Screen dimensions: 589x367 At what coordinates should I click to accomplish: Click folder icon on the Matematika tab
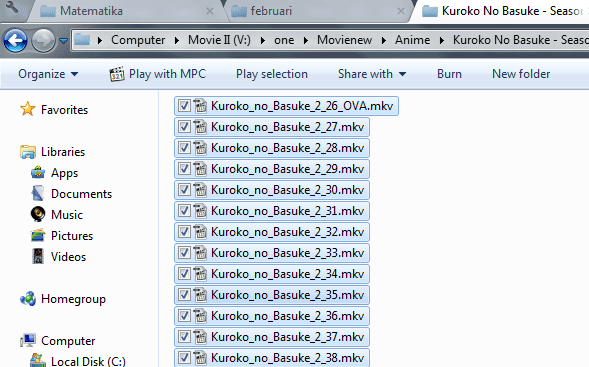click(x=48, y=11)
